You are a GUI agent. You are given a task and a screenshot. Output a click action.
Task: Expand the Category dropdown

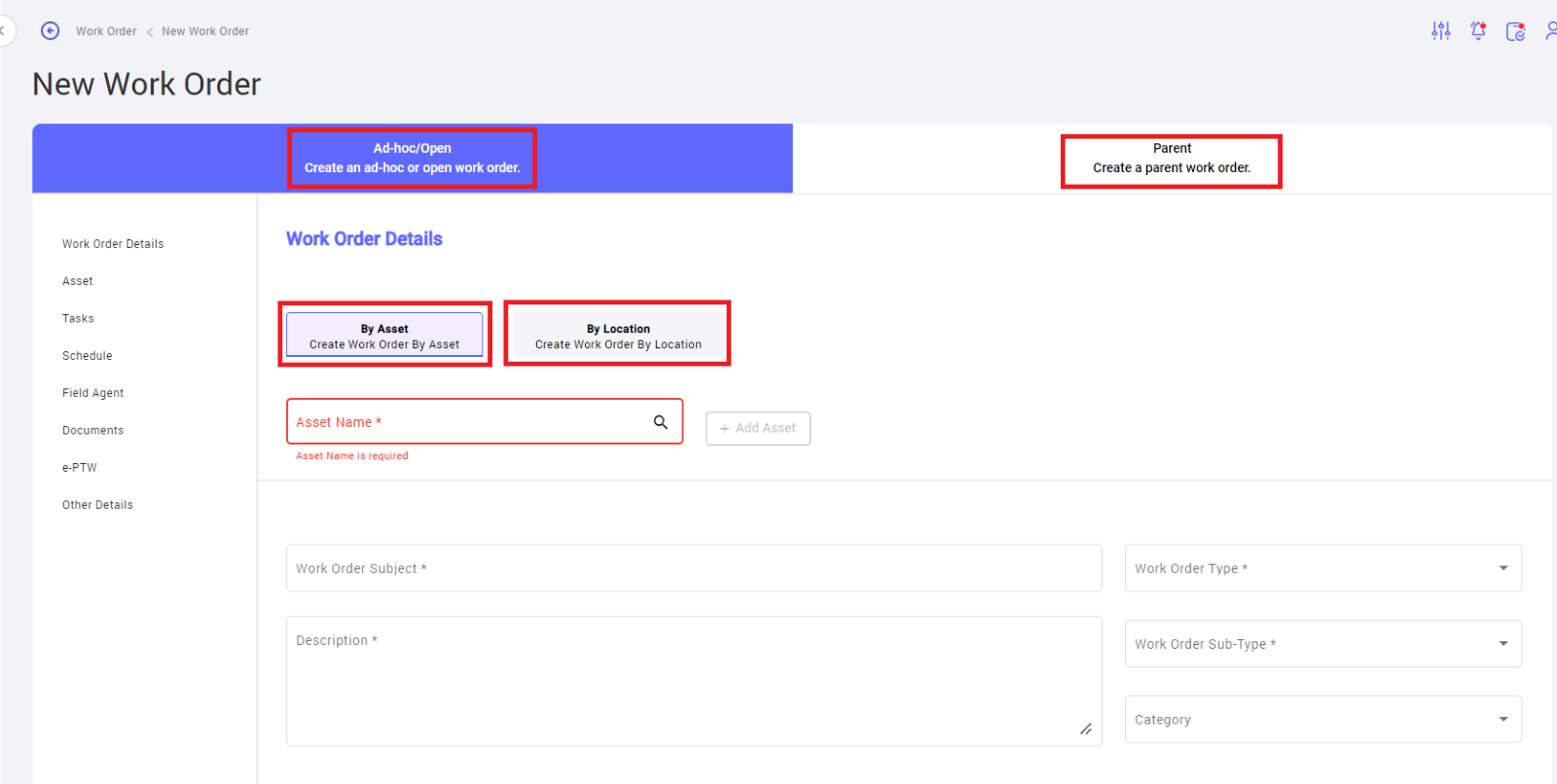(1323, 720)
